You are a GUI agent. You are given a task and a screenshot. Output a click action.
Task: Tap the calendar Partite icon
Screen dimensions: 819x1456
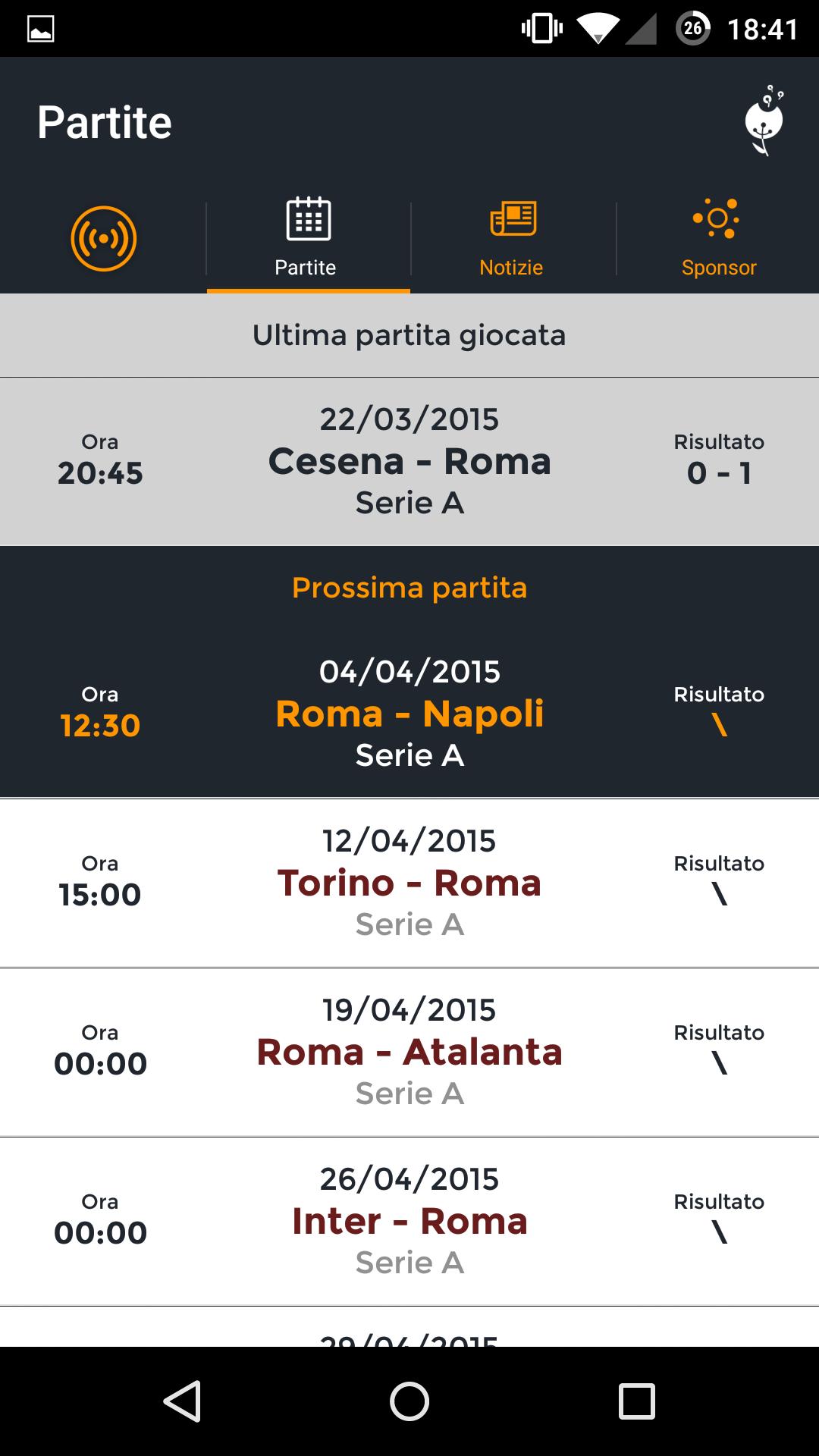[308, 218]
